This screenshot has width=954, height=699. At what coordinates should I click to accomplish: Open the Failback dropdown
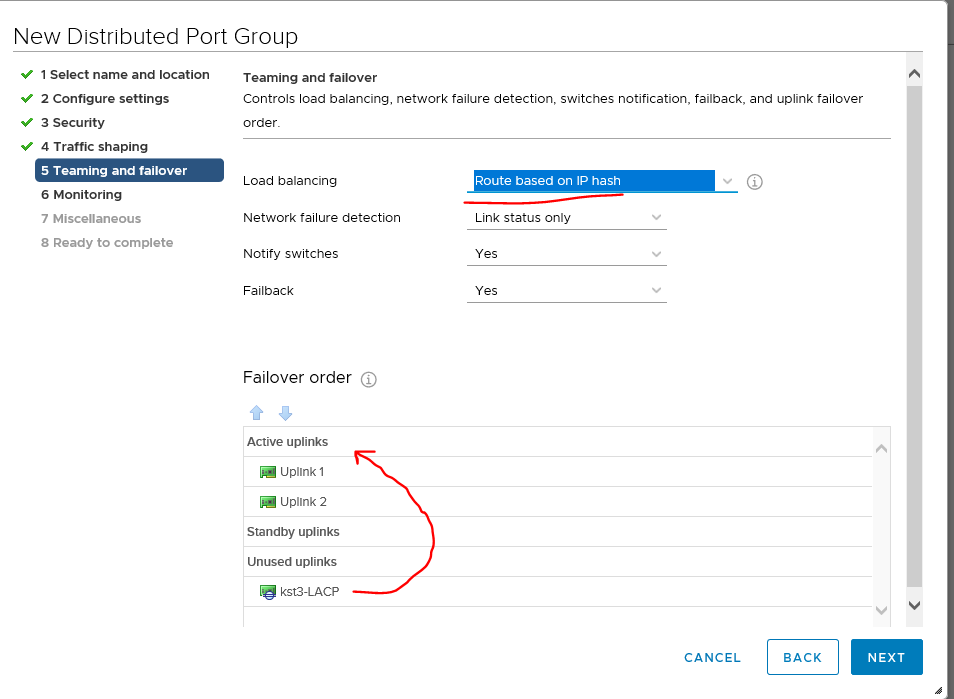click(657, 290)
